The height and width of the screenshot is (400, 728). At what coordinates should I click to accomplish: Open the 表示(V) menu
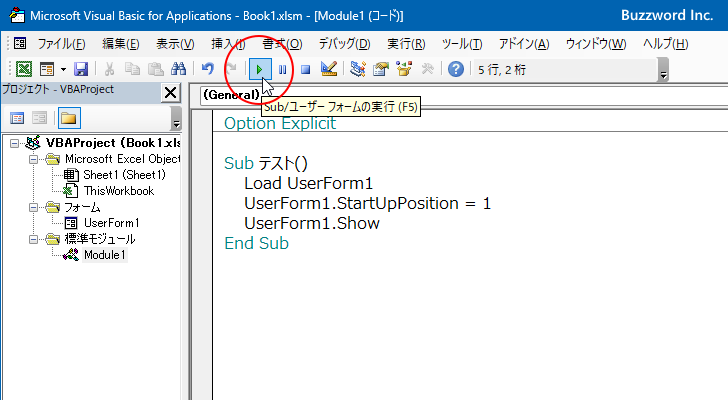point(175,44)
